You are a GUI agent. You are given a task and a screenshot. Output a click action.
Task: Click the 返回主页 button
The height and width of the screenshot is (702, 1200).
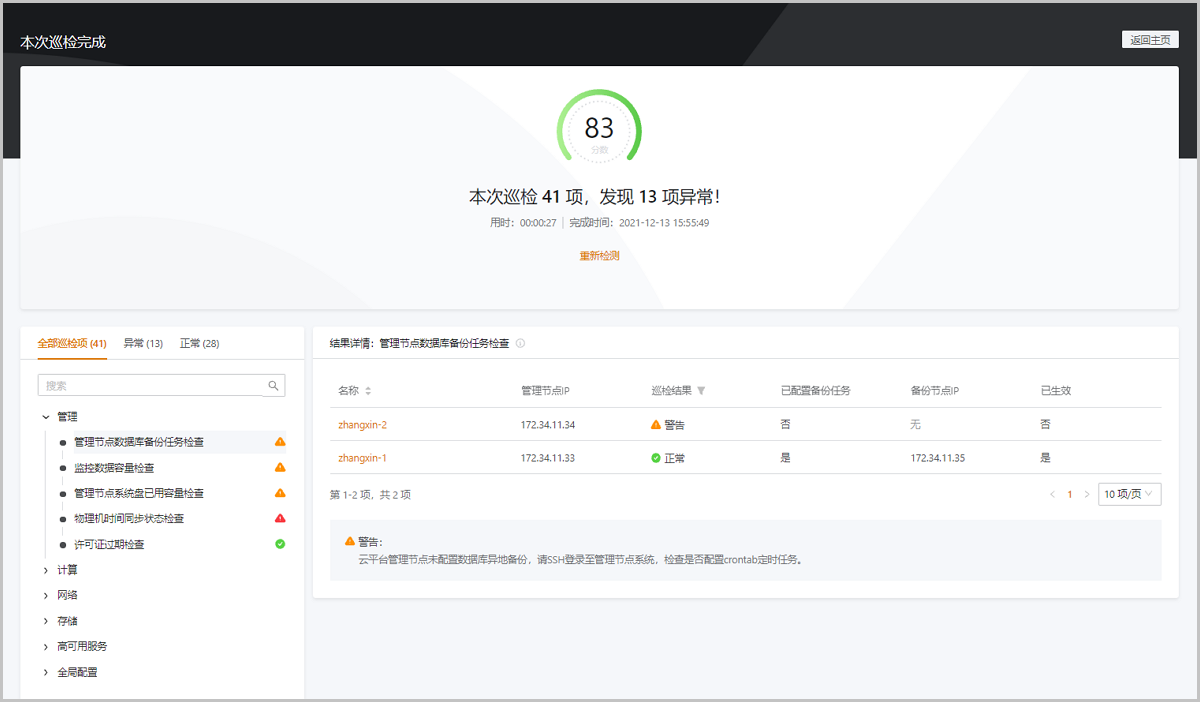click(x=1150, y=40)
